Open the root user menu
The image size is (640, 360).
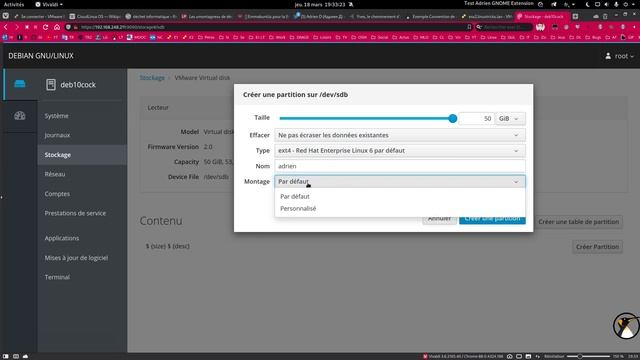point(620,56)
